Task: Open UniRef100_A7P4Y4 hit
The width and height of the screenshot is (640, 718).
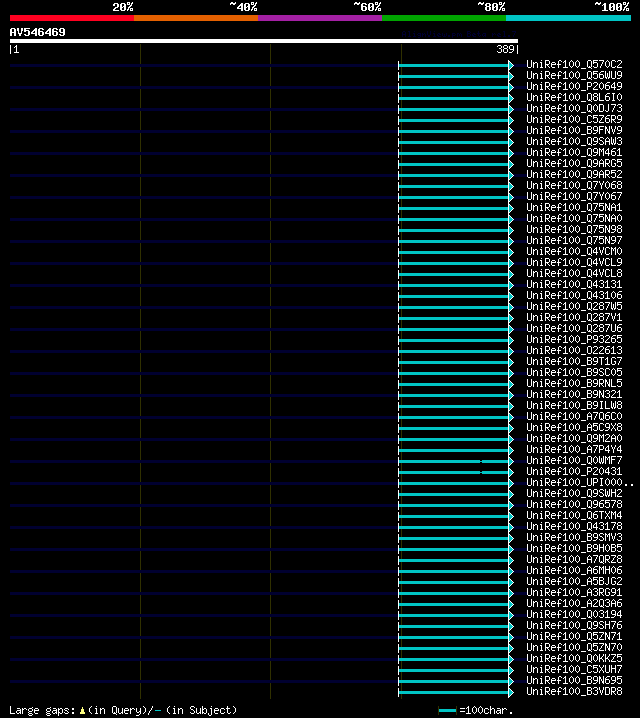Action: click(574, 449)
